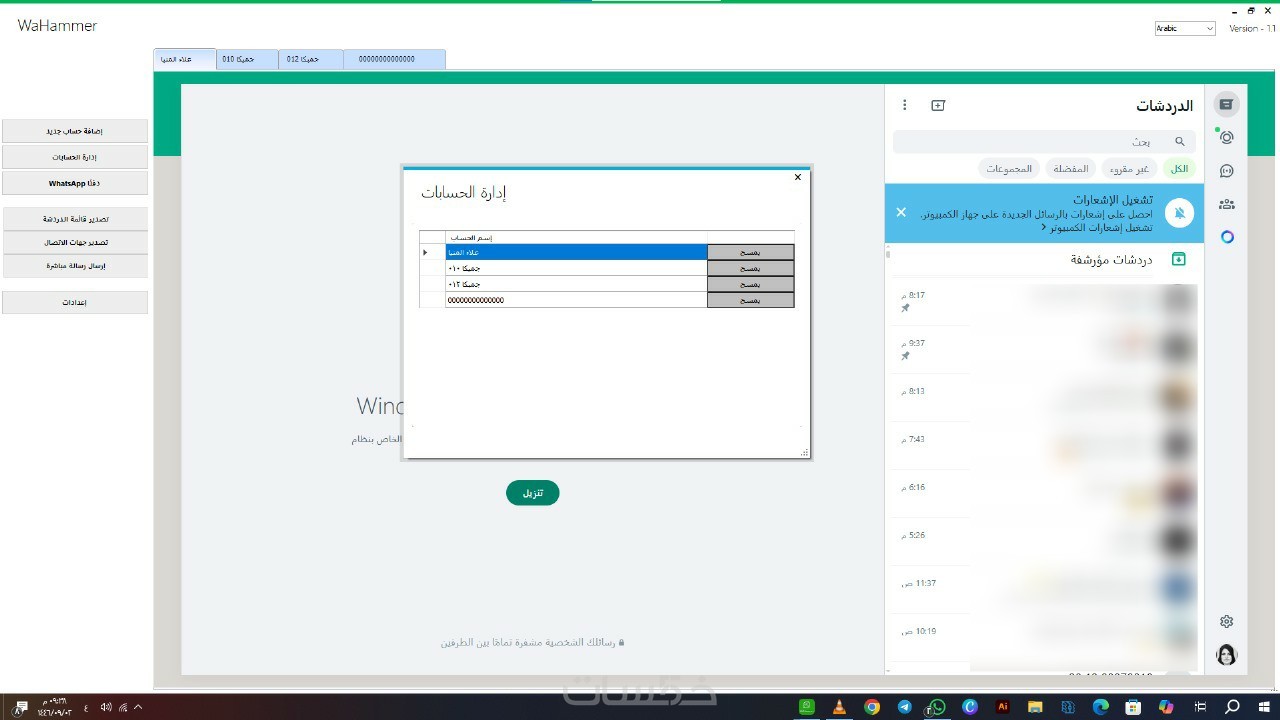The image size is (1280, 720).
Task: Click the new chat icon
Action: (938, 105)
